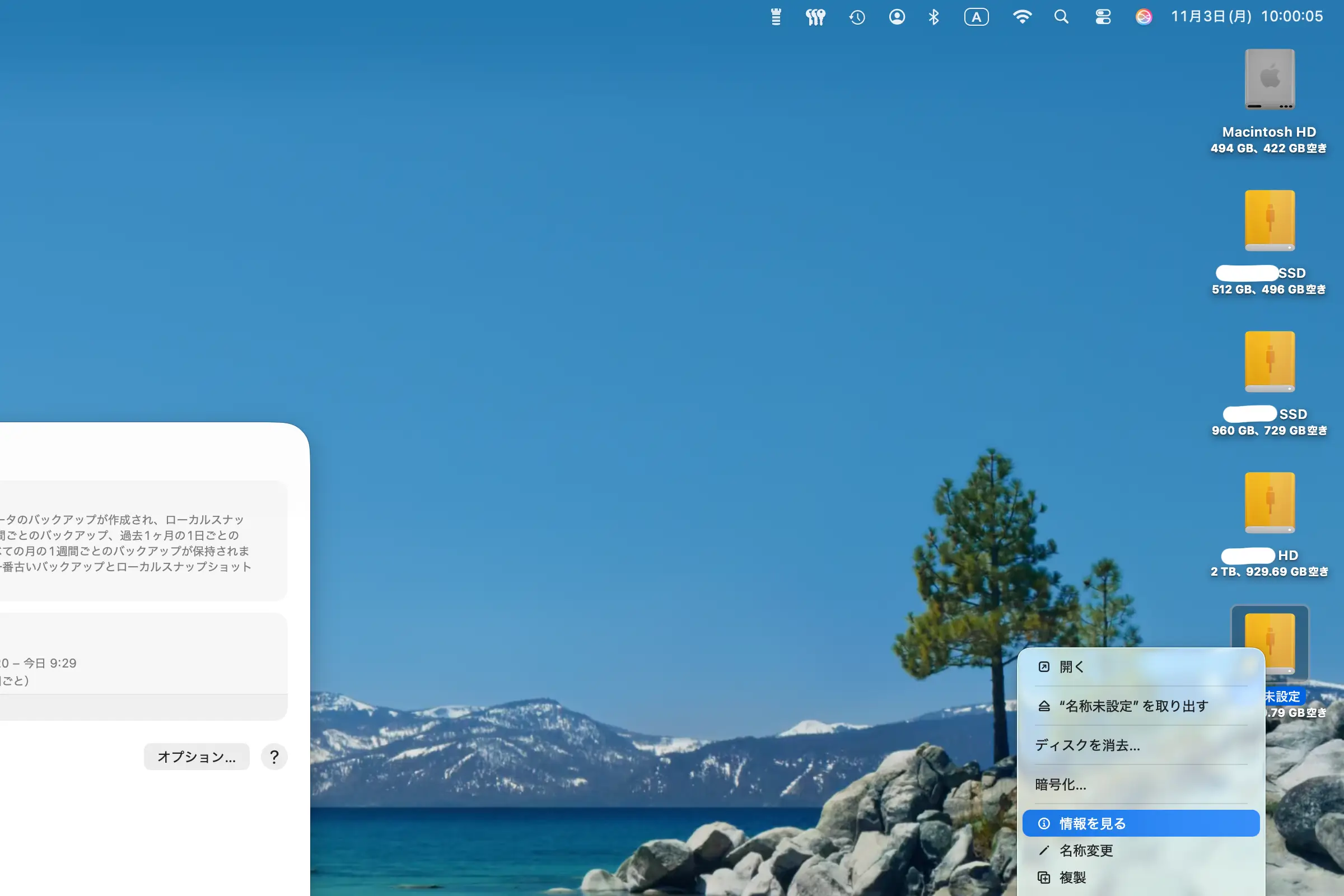This screenshot has width=1344, height=896.
Task: Launch Siri from menu bar
Action: (x=1144, y=17)
